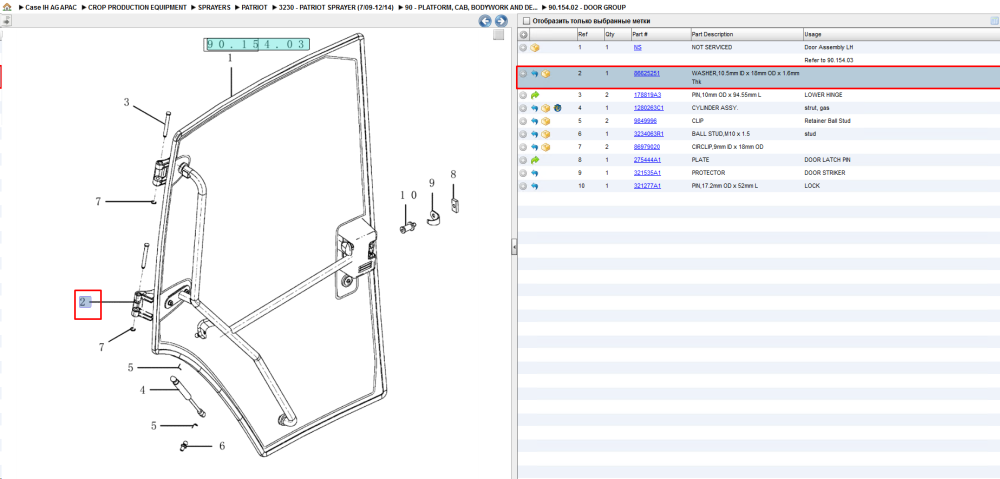
Task: Click the dark round icon in CYLINDER ASSY. row
Action: coord(557,108)
